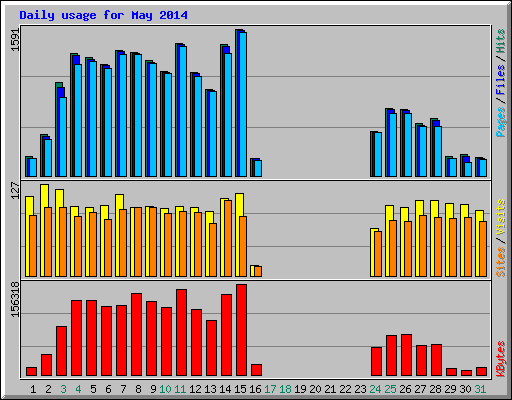Screen dimensions: 512x400
Task: Click the Files legend label
Action: pos(501,80)
